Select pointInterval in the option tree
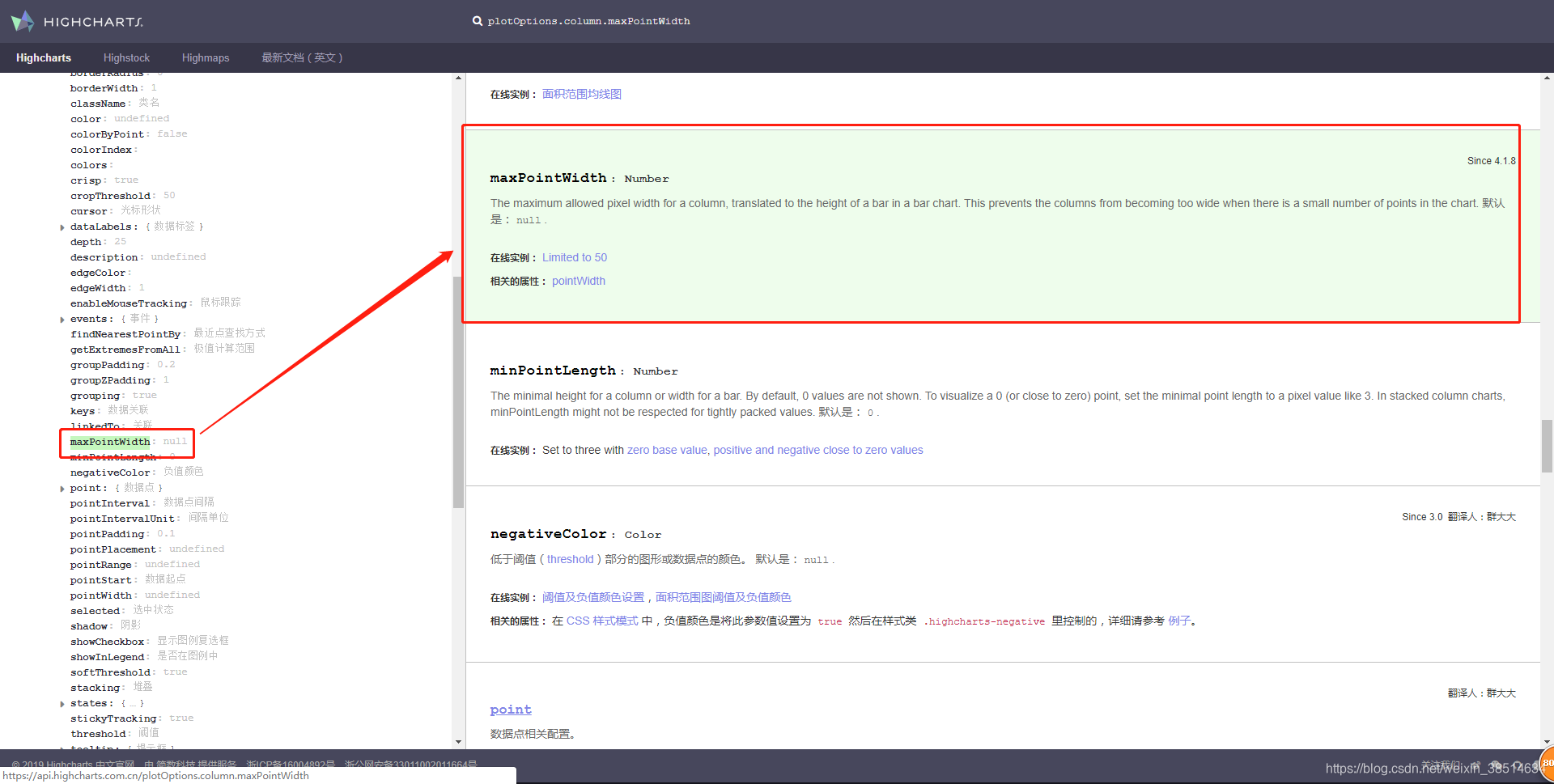The image size is (1554, 784). click(110, 503)
